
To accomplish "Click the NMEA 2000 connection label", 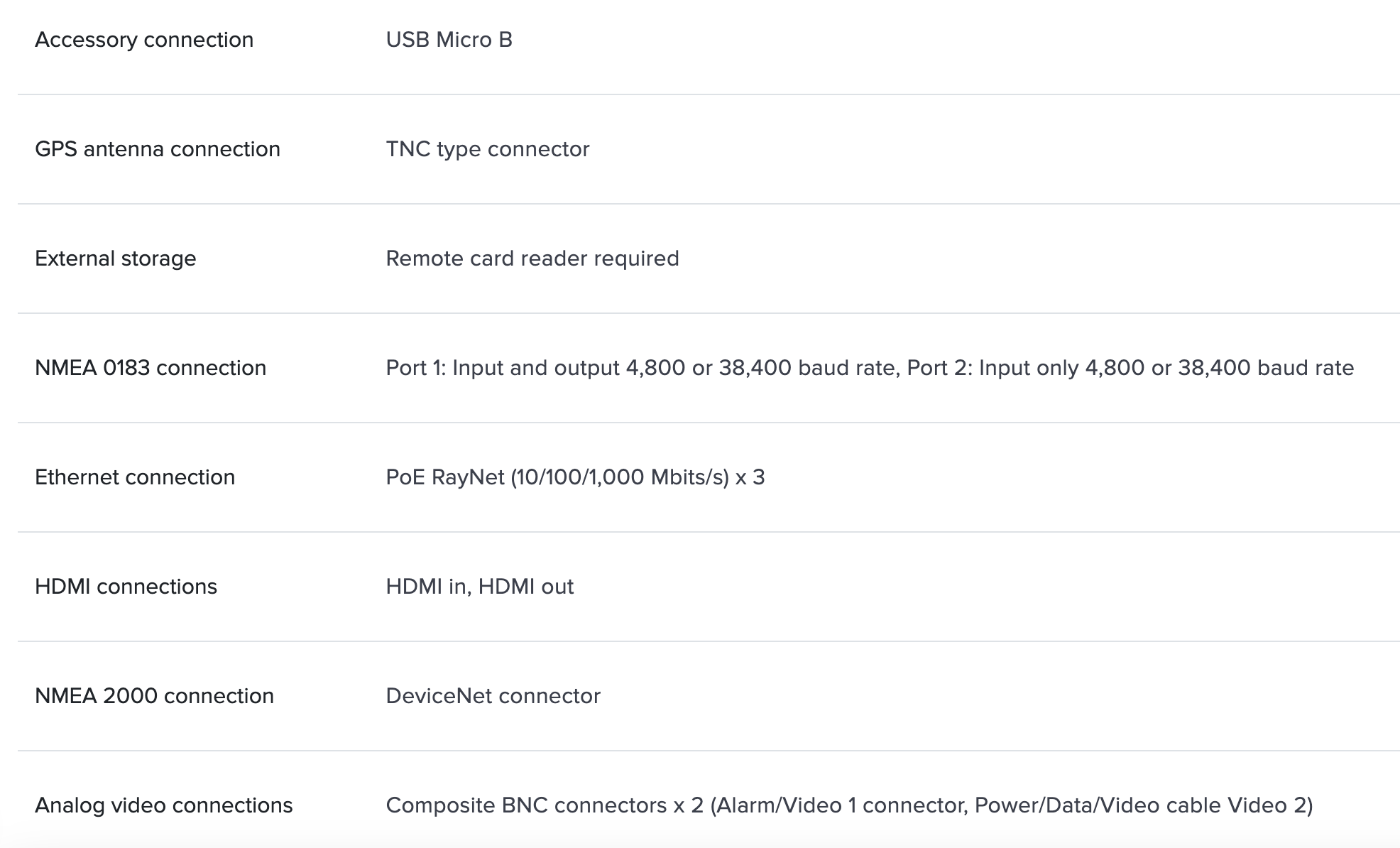I will click(x=154, y=696).
